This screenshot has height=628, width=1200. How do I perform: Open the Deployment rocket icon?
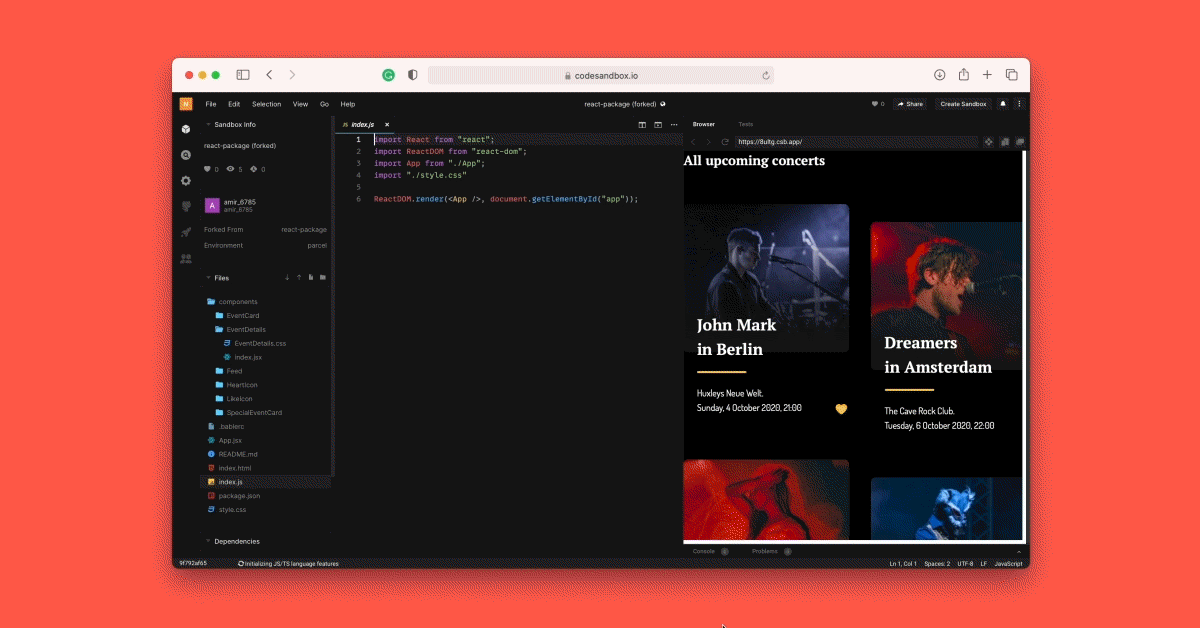pyautogui.click(x=186, y=232)
